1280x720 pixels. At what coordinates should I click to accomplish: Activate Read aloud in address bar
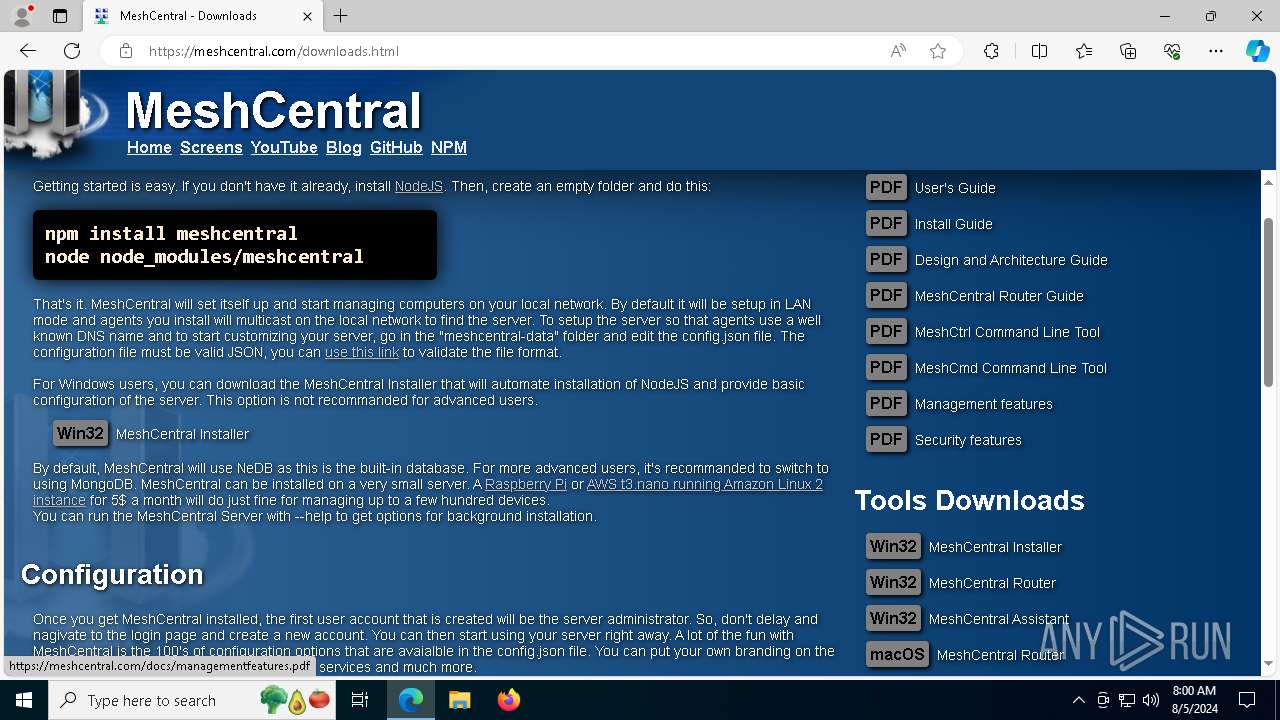click(x=898, y=51)
